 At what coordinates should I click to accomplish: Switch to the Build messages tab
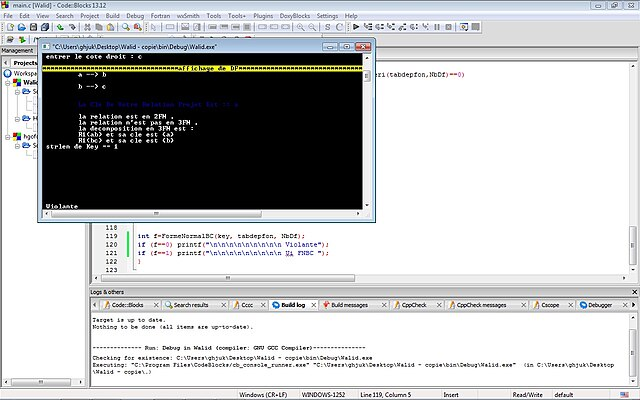[350, 304]
